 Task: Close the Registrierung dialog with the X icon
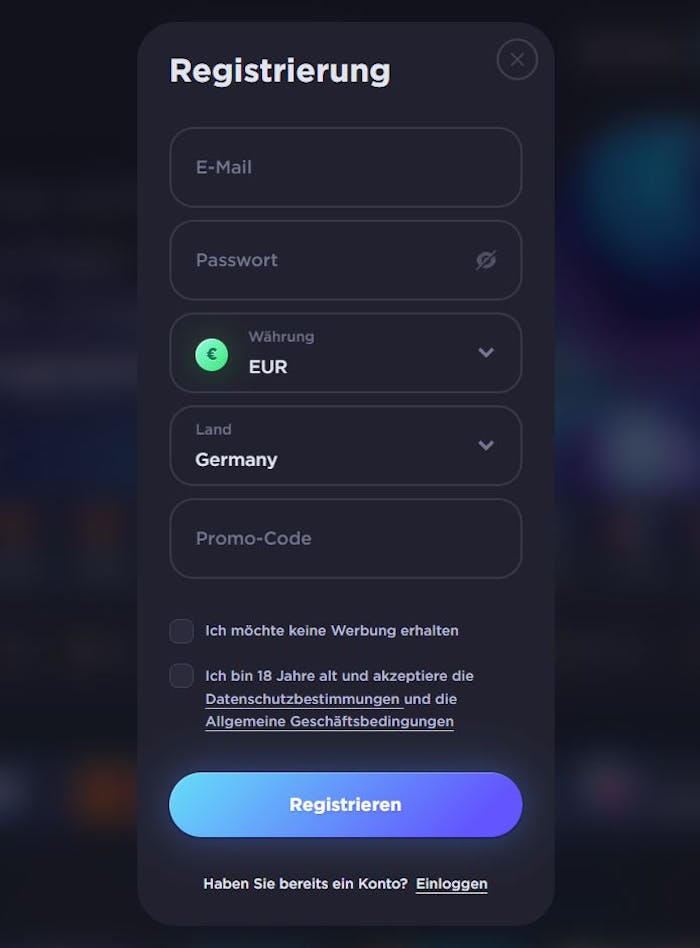coord(517,60)
